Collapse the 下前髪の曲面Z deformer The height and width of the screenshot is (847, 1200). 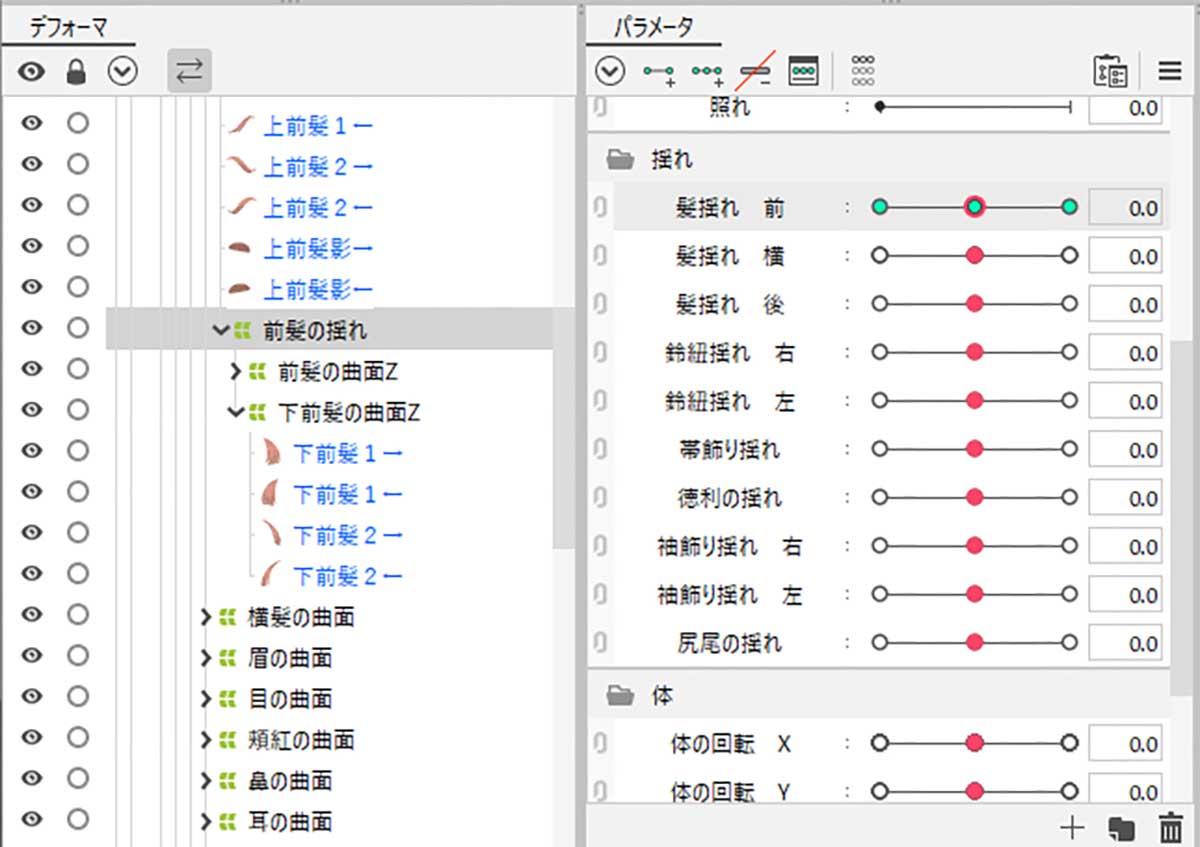(236, 411)
